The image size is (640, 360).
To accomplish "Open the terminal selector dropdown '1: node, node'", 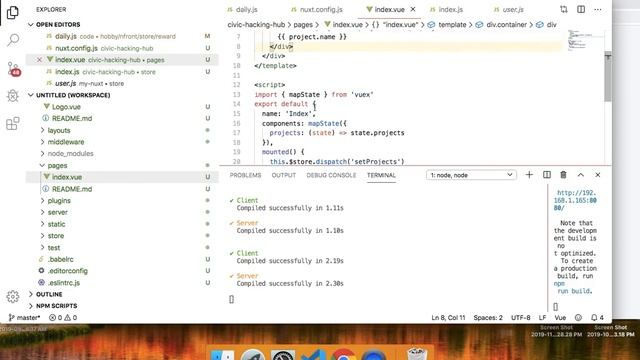I will (x=471, y=175).
